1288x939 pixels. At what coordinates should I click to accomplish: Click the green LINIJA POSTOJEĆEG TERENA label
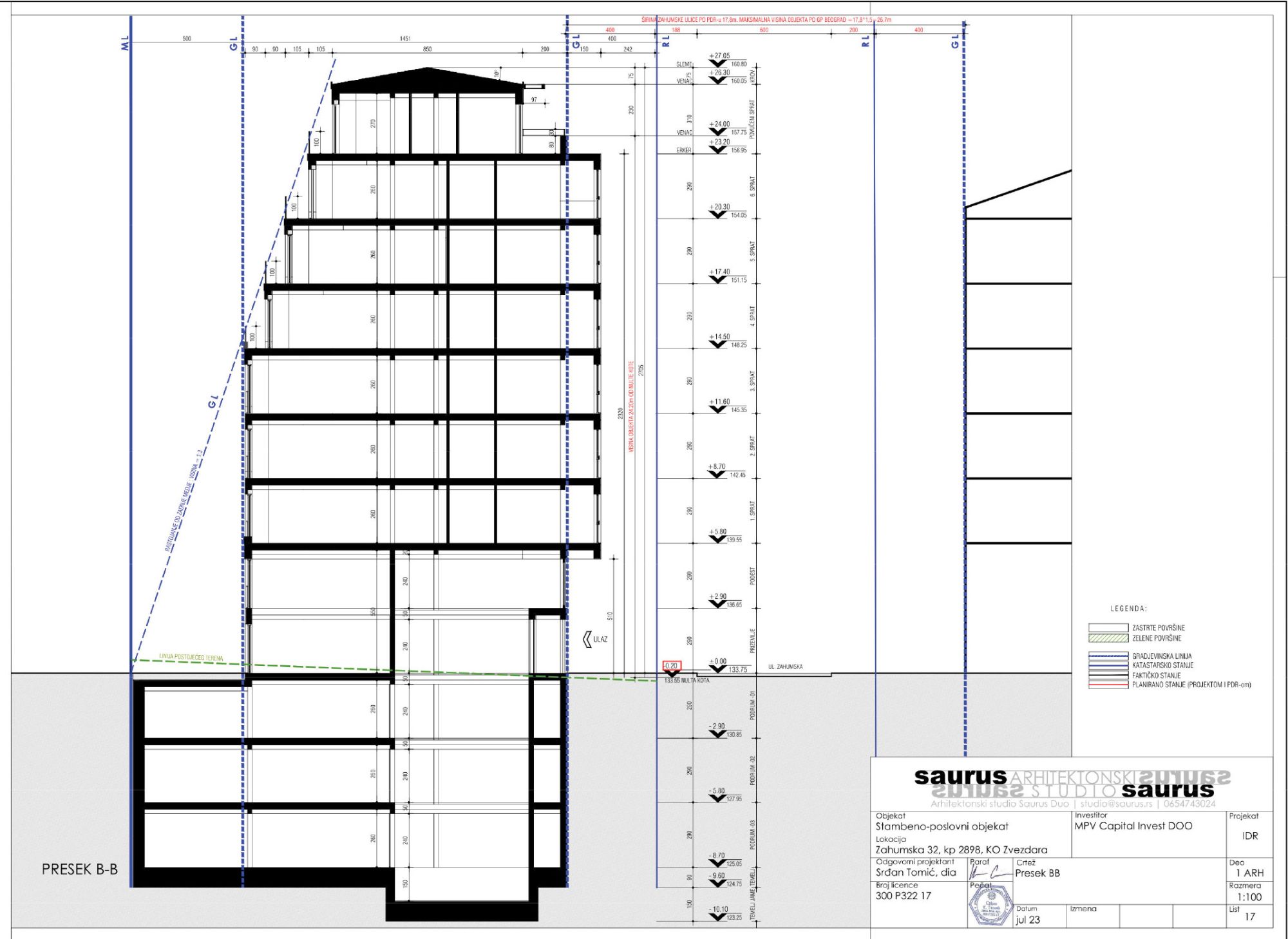[x=191, y=658]
